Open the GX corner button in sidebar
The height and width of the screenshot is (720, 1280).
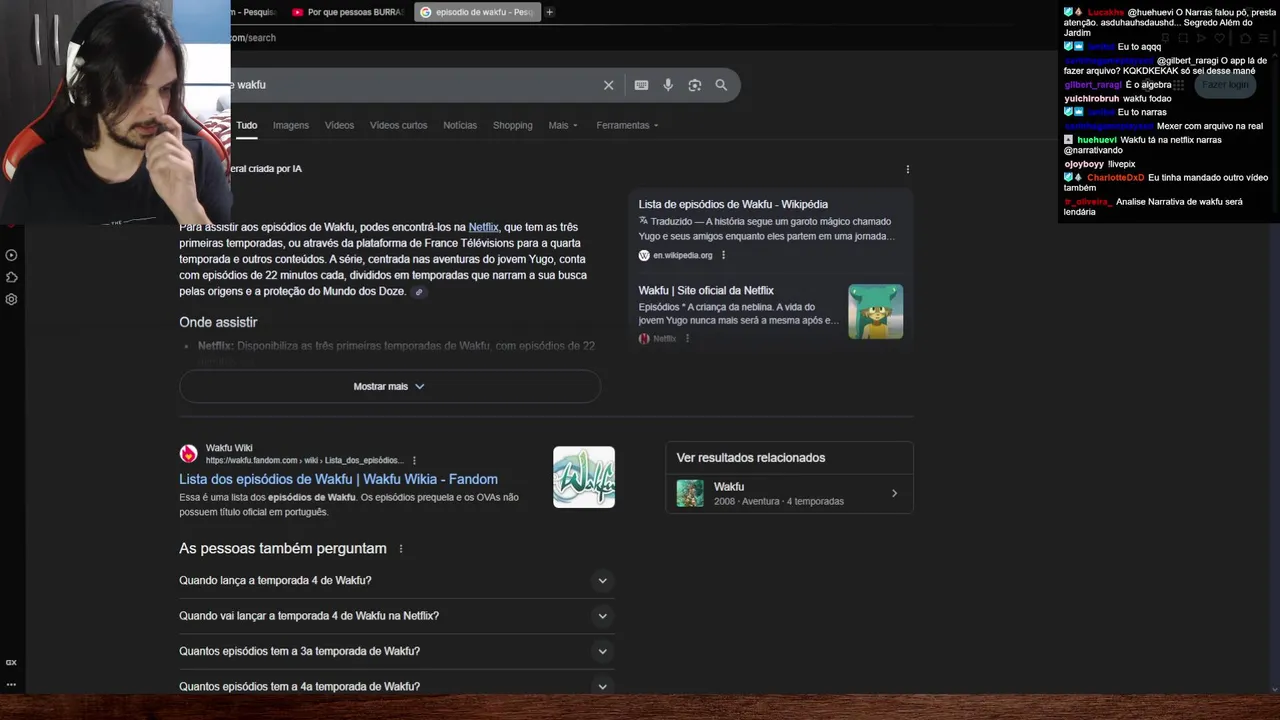click(11, 662)
